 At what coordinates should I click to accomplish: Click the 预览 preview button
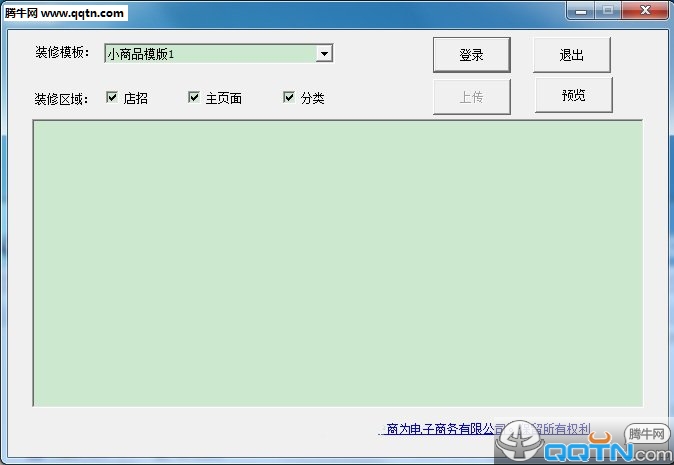tap(573, 95)
